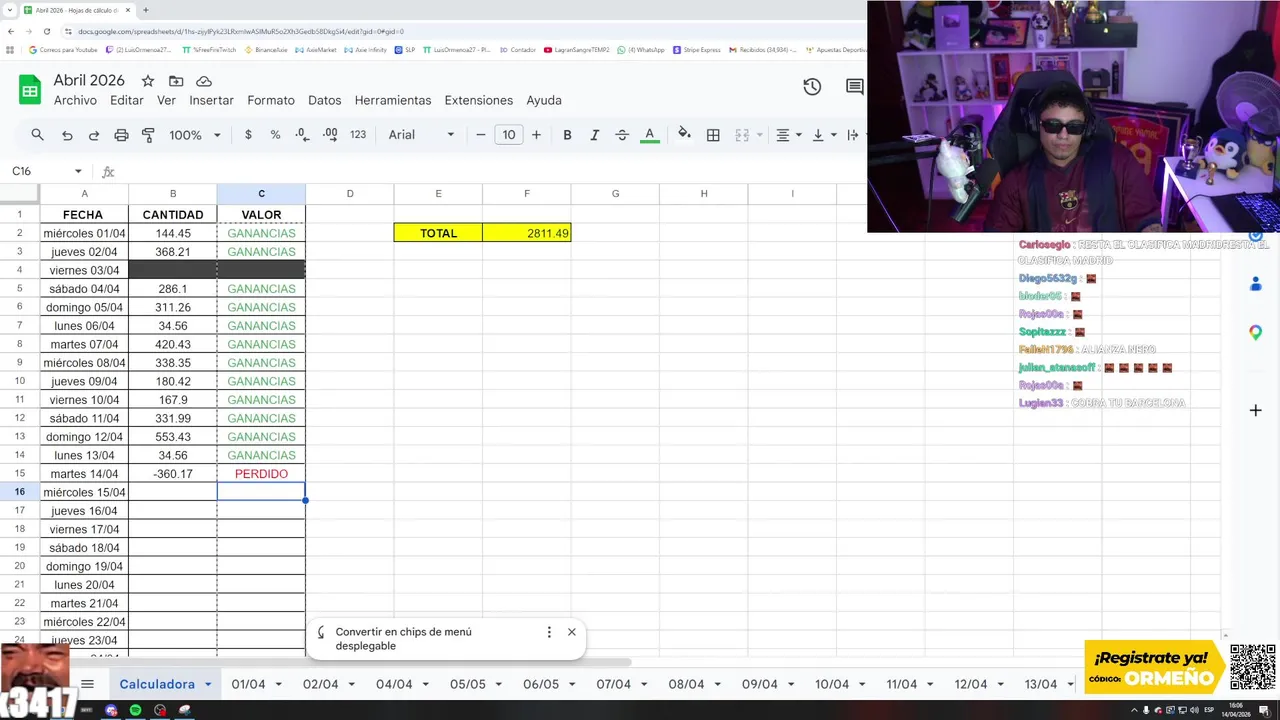
Task: Expand the name box dropdown arrow
Action: [x=78, y=172]
